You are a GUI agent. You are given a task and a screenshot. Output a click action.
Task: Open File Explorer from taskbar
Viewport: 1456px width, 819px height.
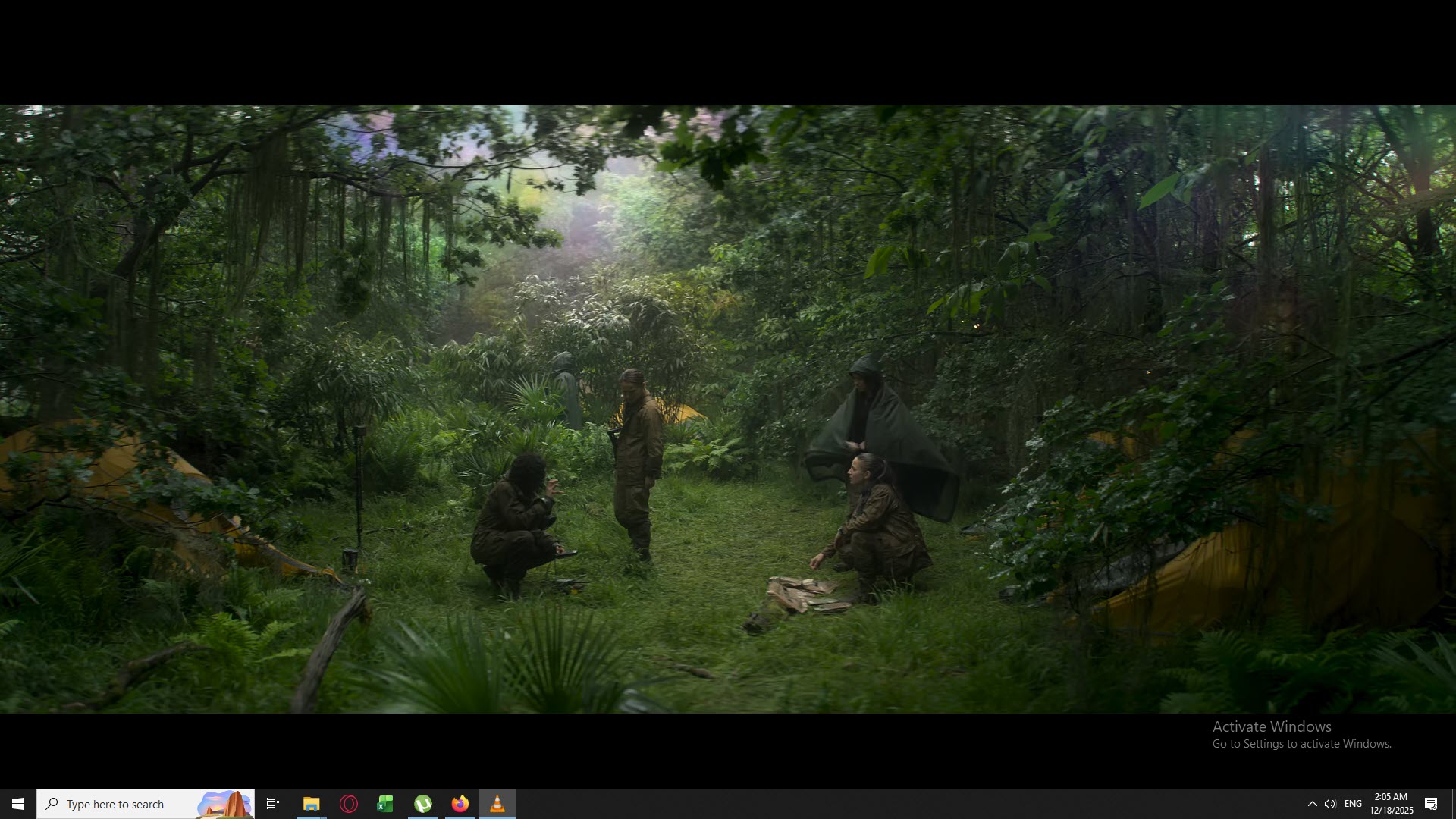pyautogui.click(x=311, y=804)
